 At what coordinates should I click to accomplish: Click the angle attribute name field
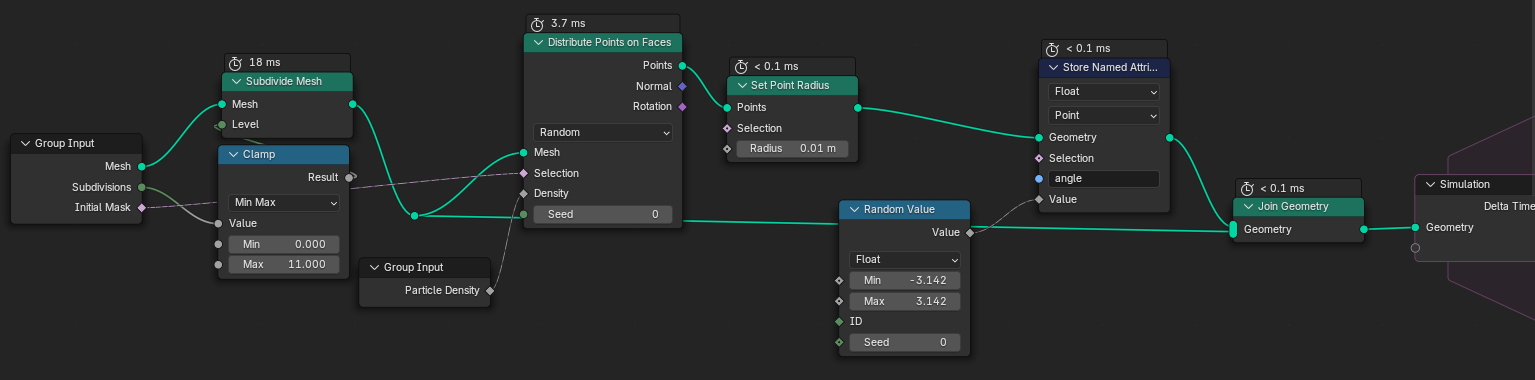1104,179
